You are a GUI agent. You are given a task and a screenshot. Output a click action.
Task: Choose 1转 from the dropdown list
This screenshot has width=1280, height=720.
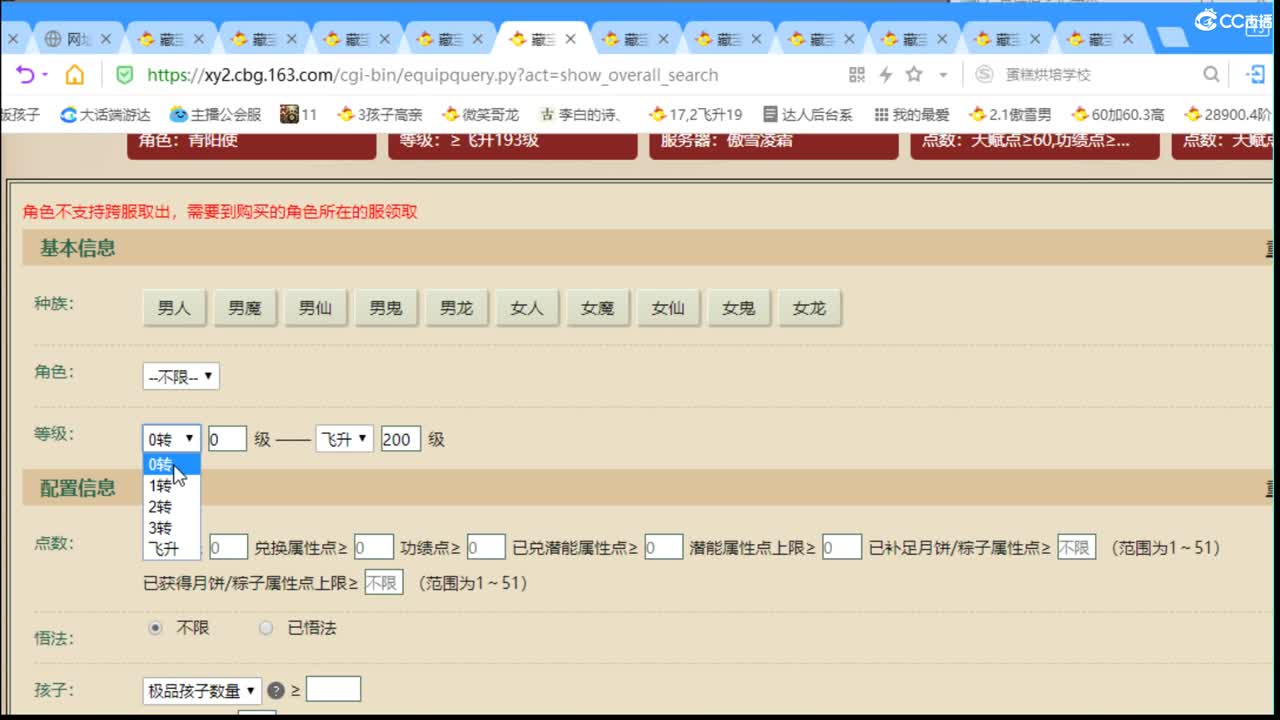point(172,486)
